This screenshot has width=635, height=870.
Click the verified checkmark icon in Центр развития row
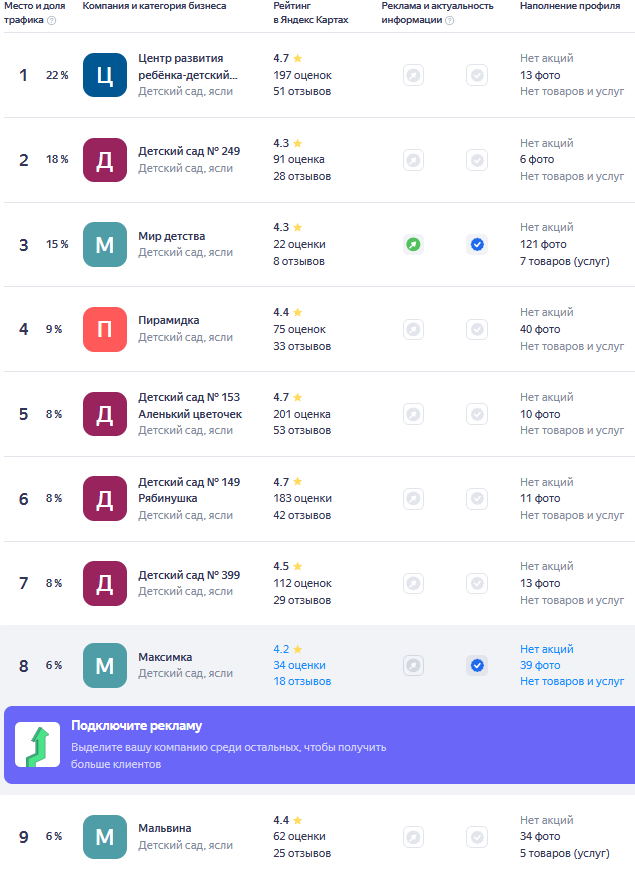(x=477, y=75)
